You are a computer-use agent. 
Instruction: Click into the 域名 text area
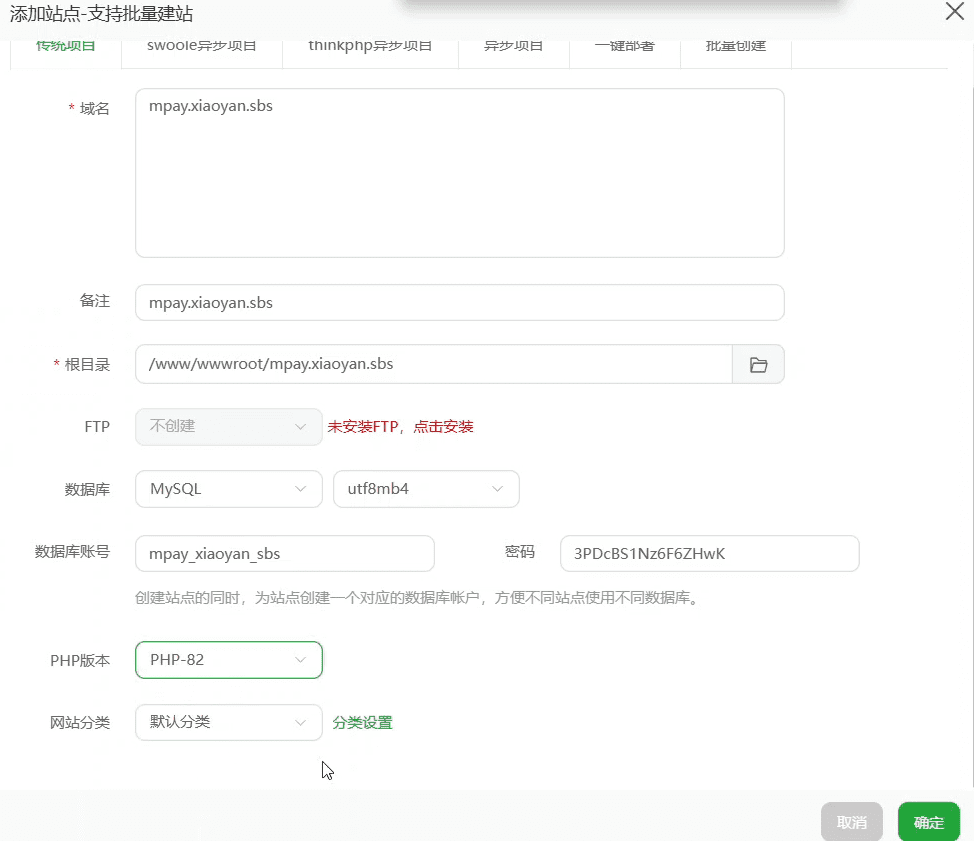[459, 172]
